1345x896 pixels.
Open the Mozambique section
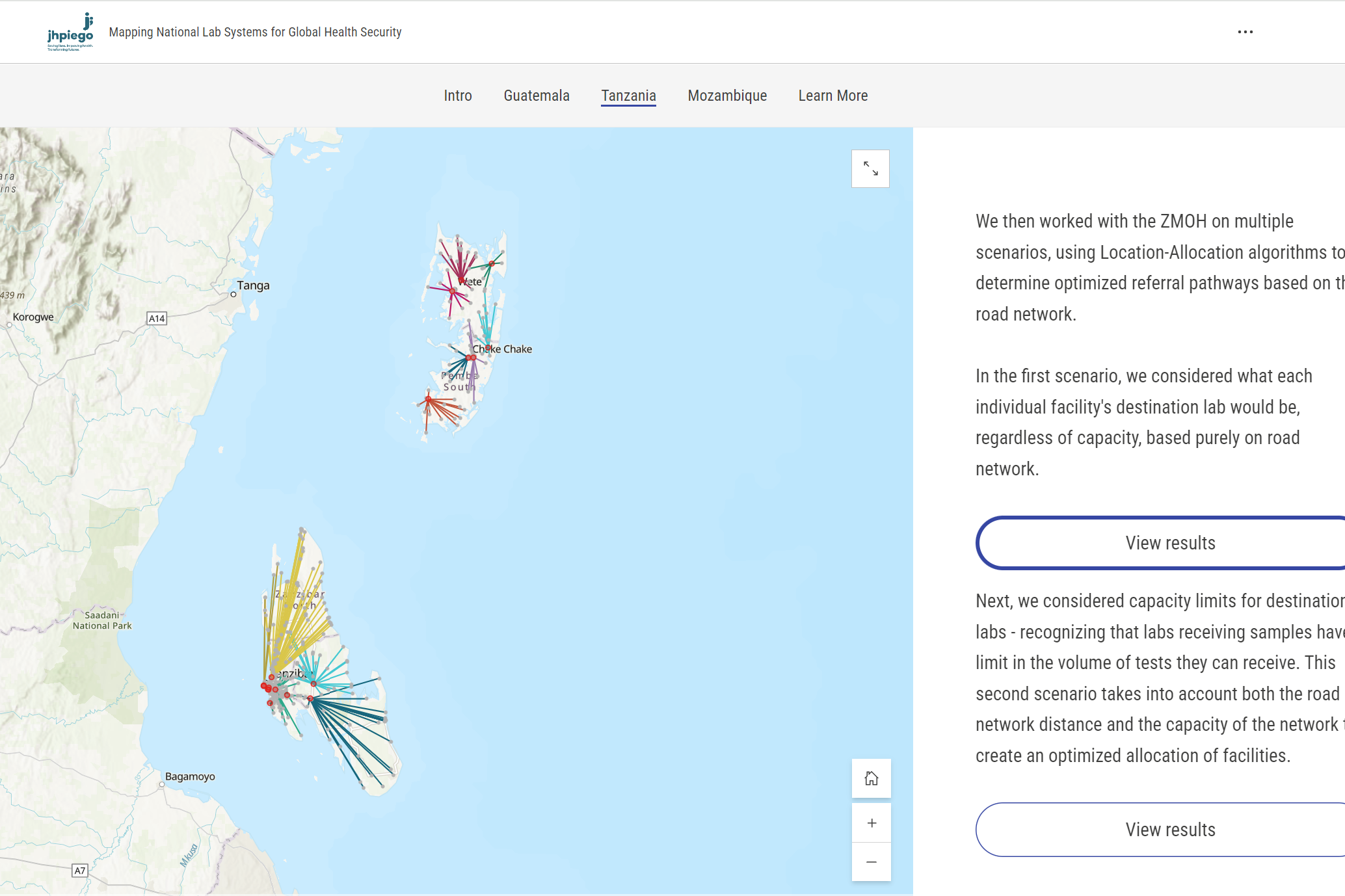727,96
